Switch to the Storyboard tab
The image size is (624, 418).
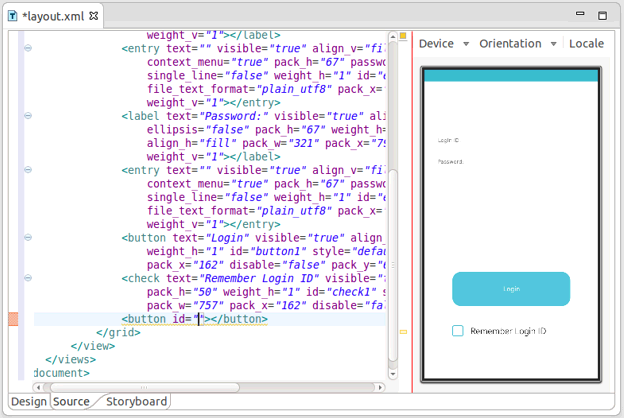pos(136,401)
